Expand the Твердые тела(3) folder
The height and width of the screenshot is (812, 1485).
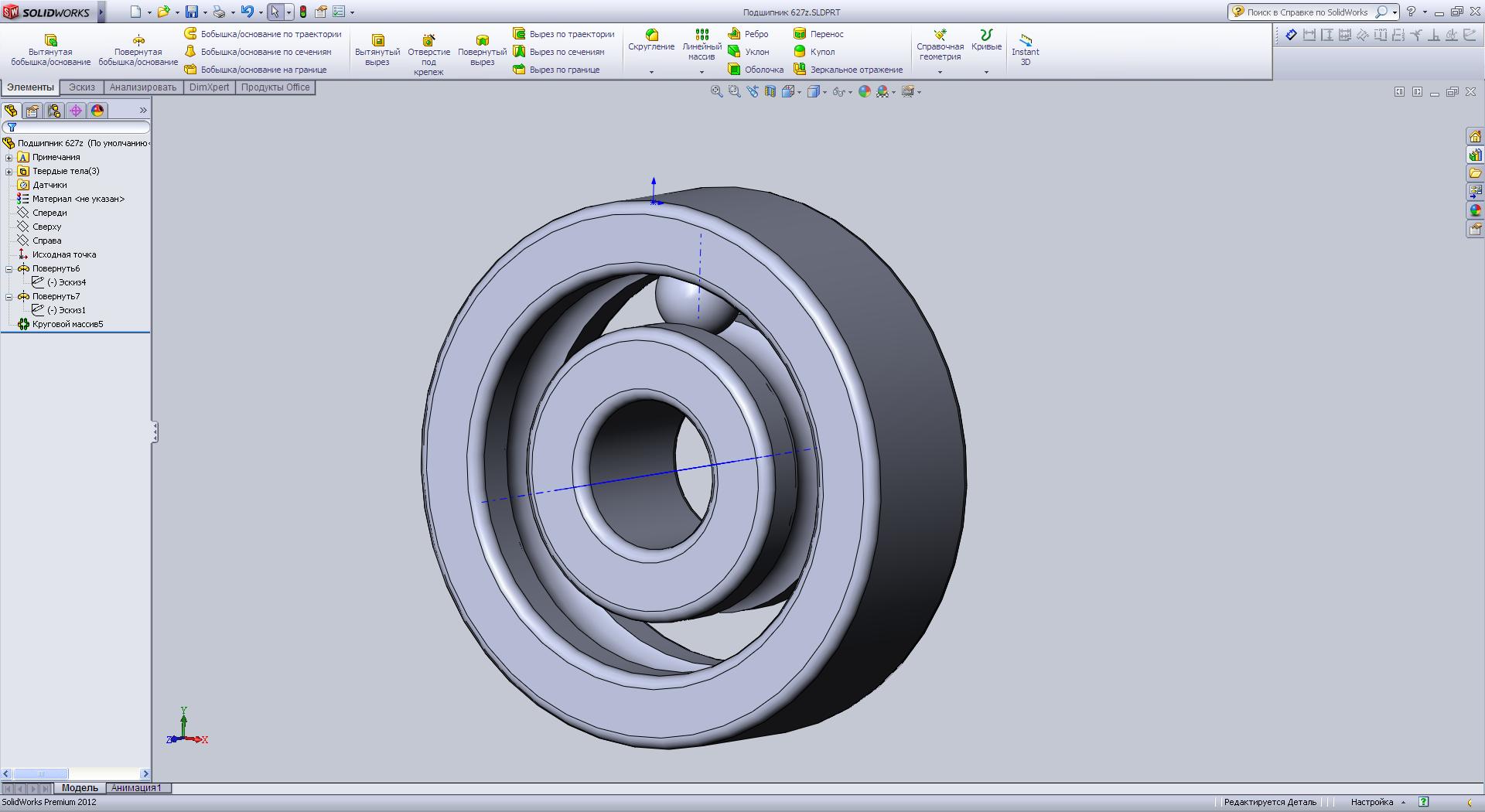pos(9,171)
